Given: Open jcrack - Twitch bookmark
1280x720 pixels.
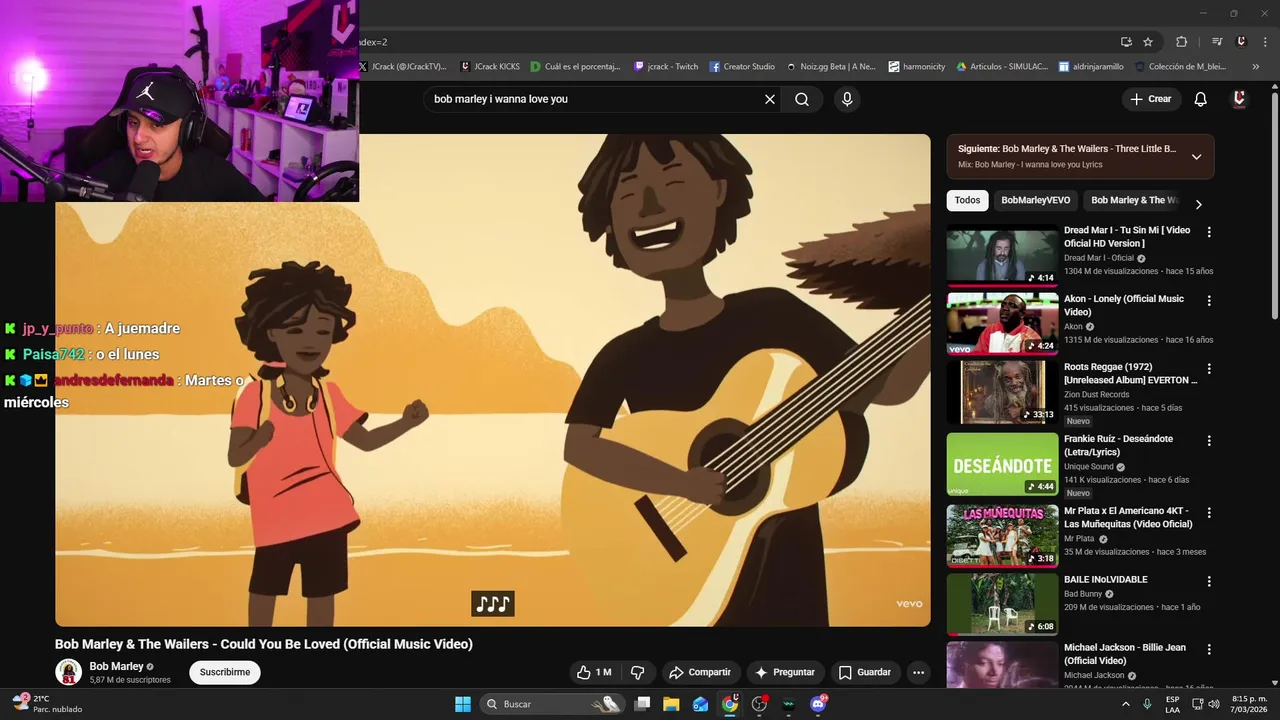Looking at the screenshot, I should point(666,67).
